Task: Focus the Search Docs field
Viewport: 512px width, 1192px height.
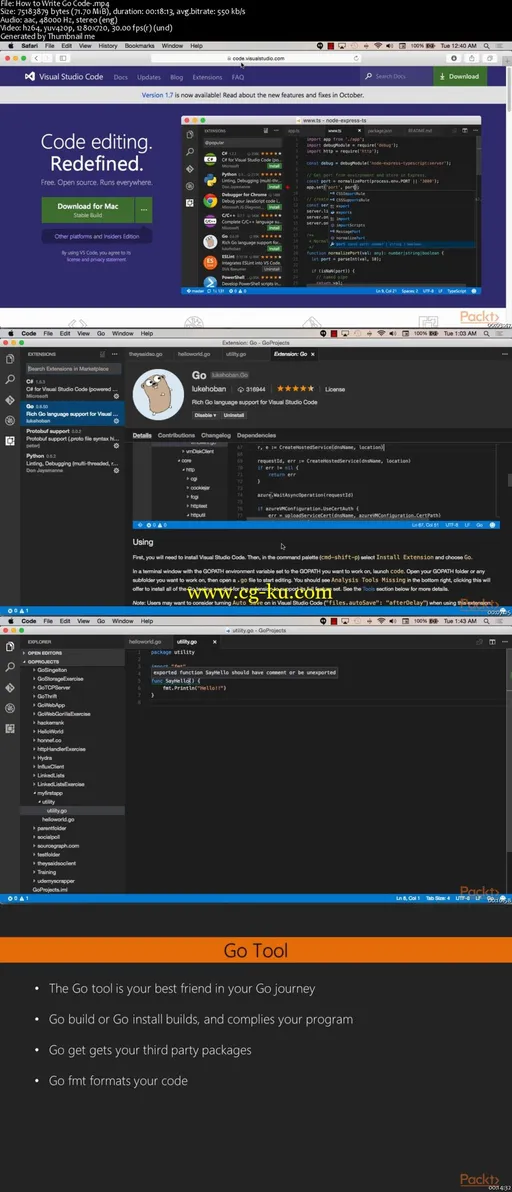Action: pos(397,76)
